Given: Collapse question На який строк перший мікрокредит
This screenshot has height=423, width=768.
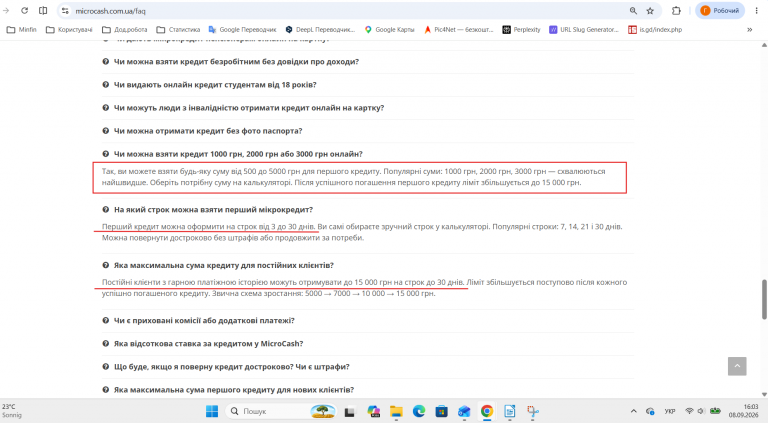Looking at the screenshot, I should click(x=213, y=210).
